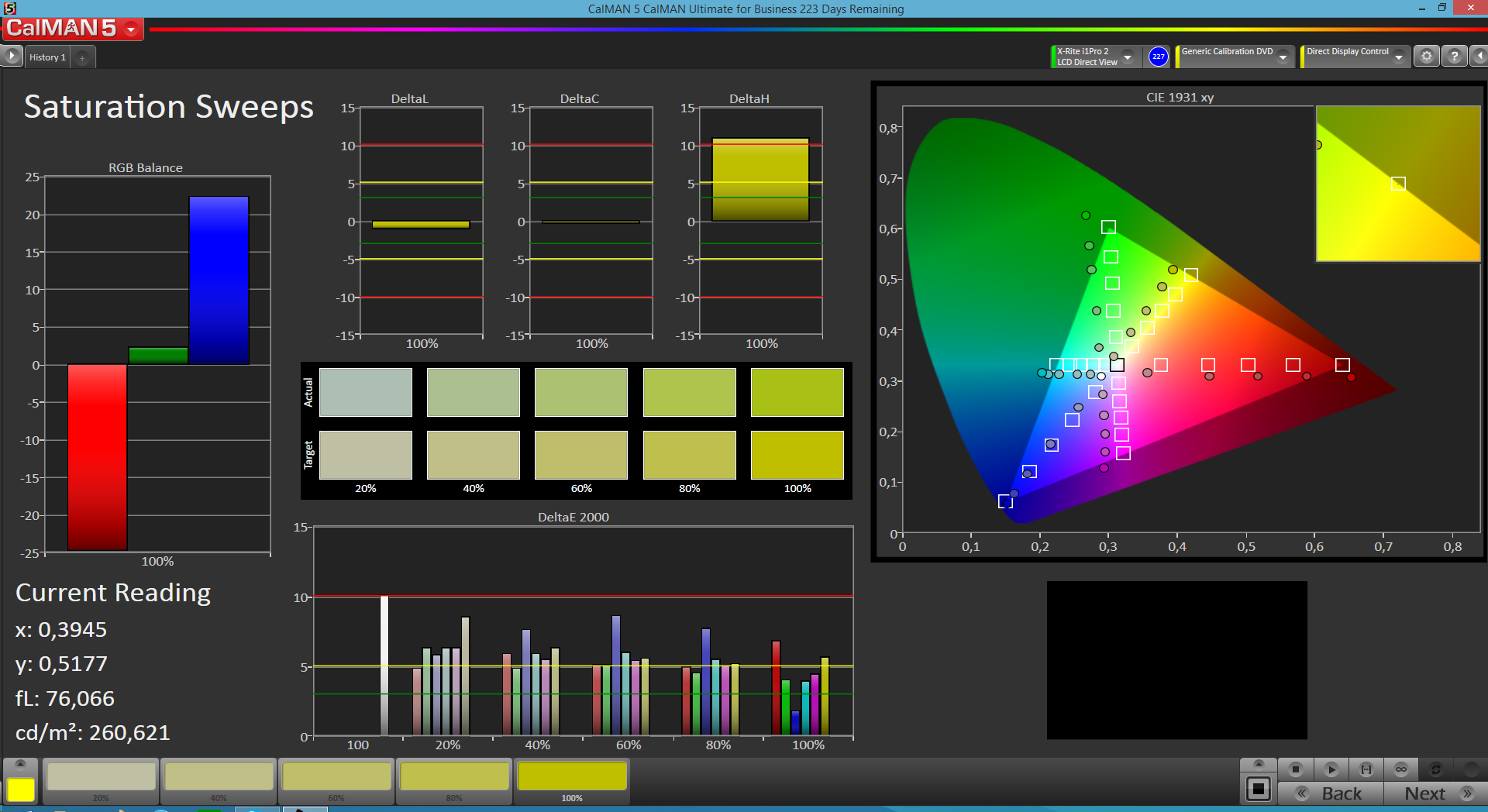This screenshot has width=1488, height=812.
Task: Collapse the right panel arrow icon
Action: pos(1479,57)
